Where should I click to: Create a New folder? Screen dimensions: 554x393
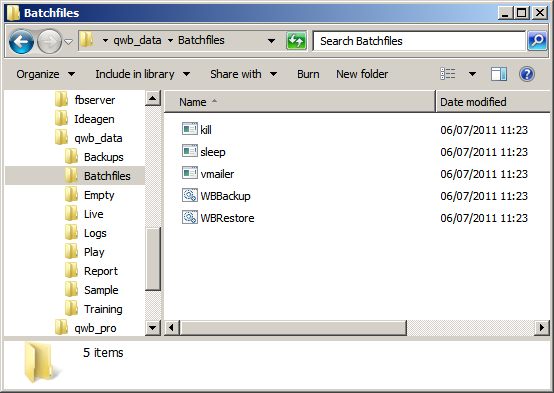tap(362, 74)
